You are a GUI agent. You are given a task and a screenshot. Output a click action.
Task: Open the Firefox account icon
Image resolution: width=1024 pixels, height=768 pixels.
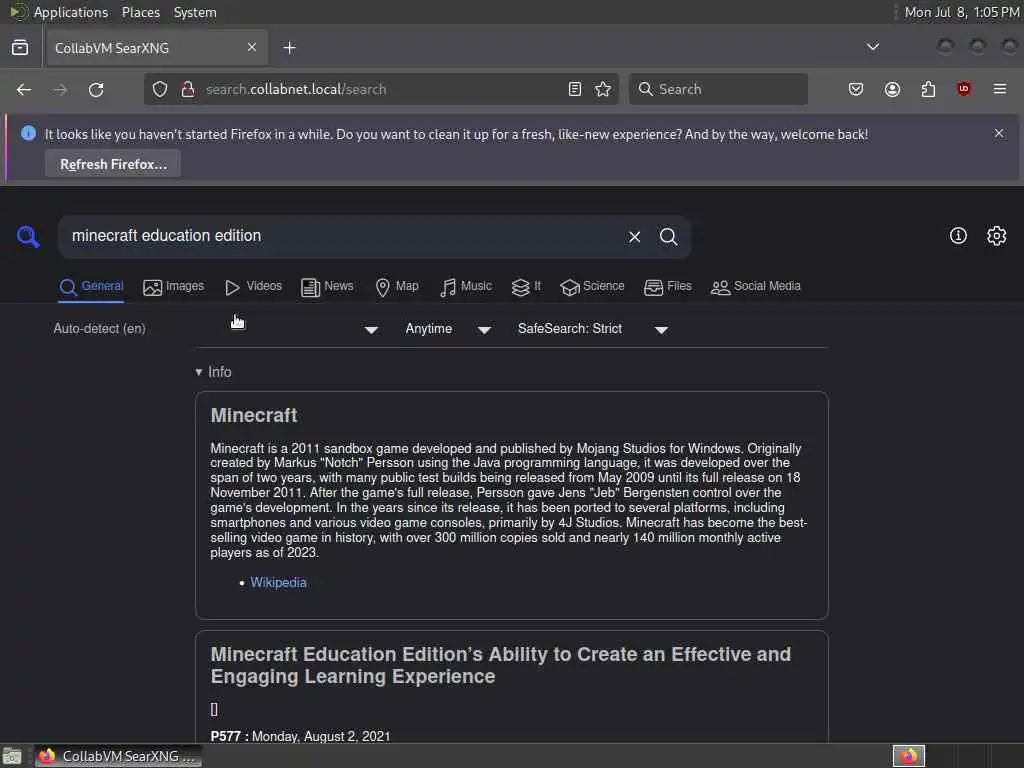pyautogui.click(x=892, y=89)
